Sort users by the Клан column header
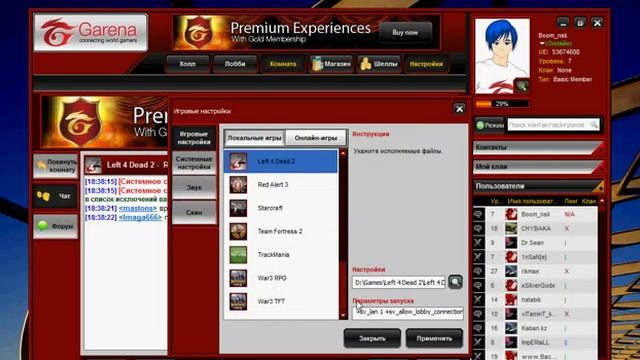The image size is (640, 360). point(588,201)
